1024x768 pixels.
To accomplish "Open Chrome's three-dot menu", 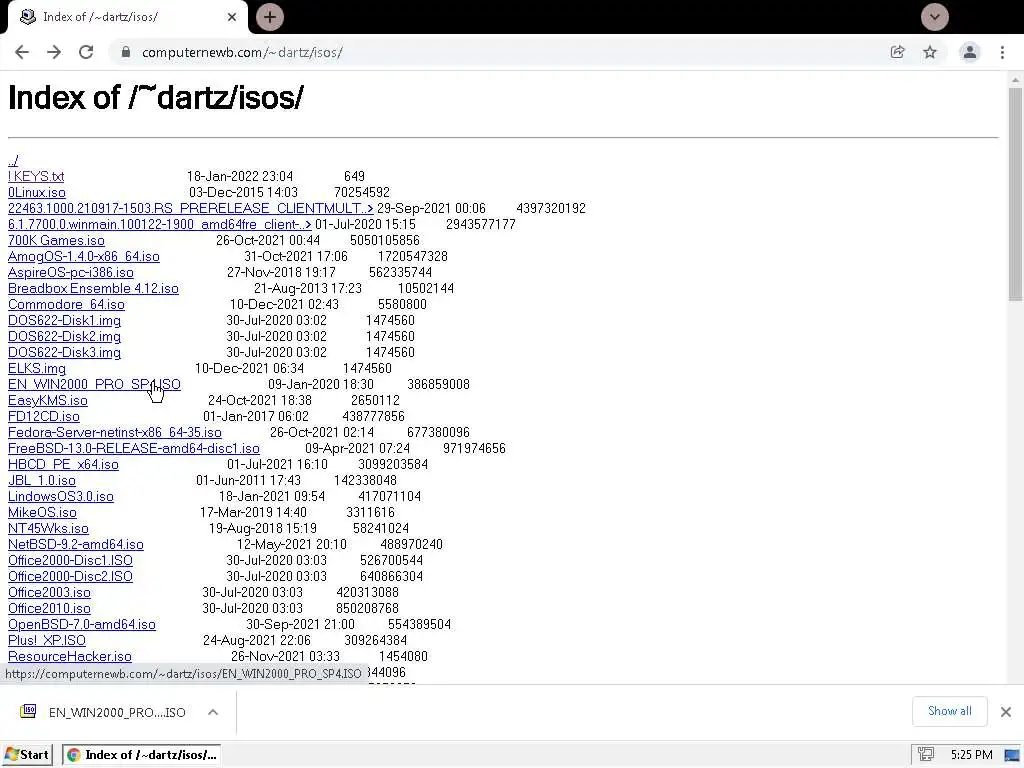I will tap(1002, 52).
